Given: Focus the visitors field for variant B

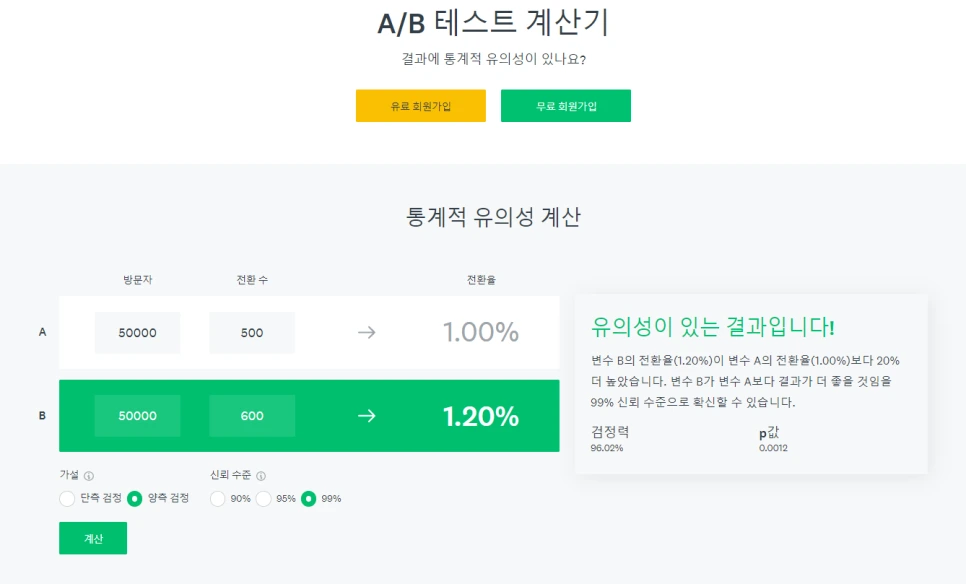Looking at the screenshot, I should [137, 416].
